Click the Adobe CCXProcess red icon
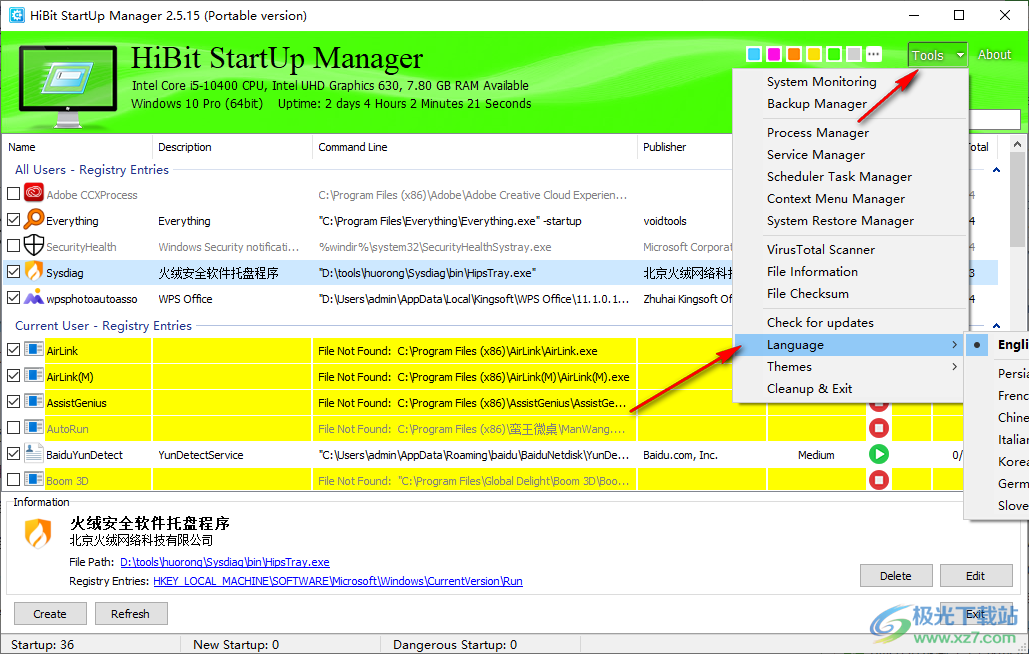 (33, 194)
